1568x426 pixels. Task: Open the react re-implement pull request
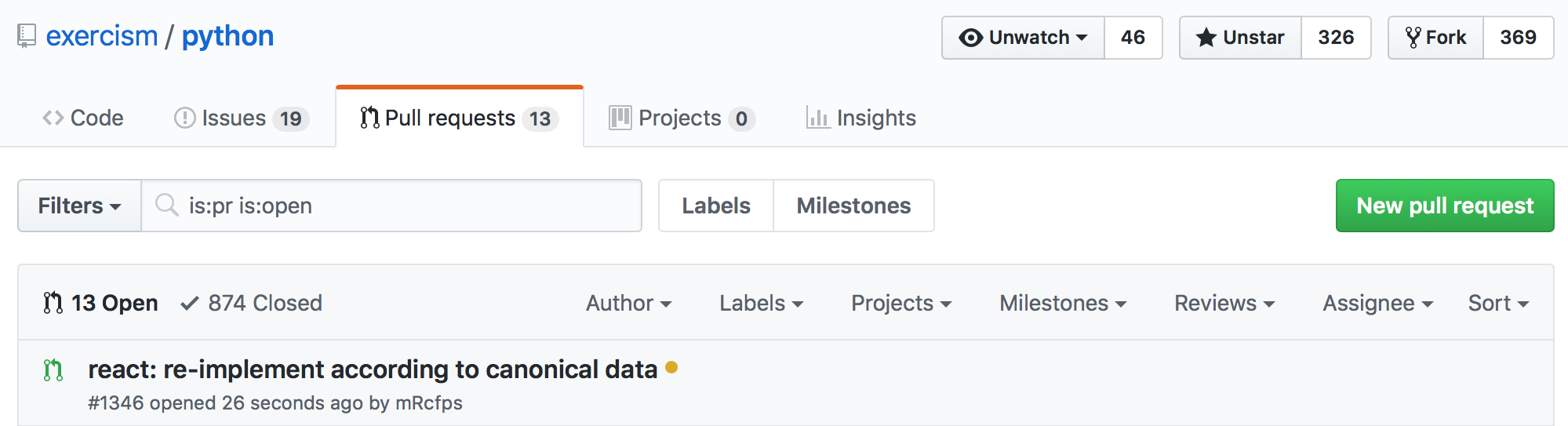[373, 370]
